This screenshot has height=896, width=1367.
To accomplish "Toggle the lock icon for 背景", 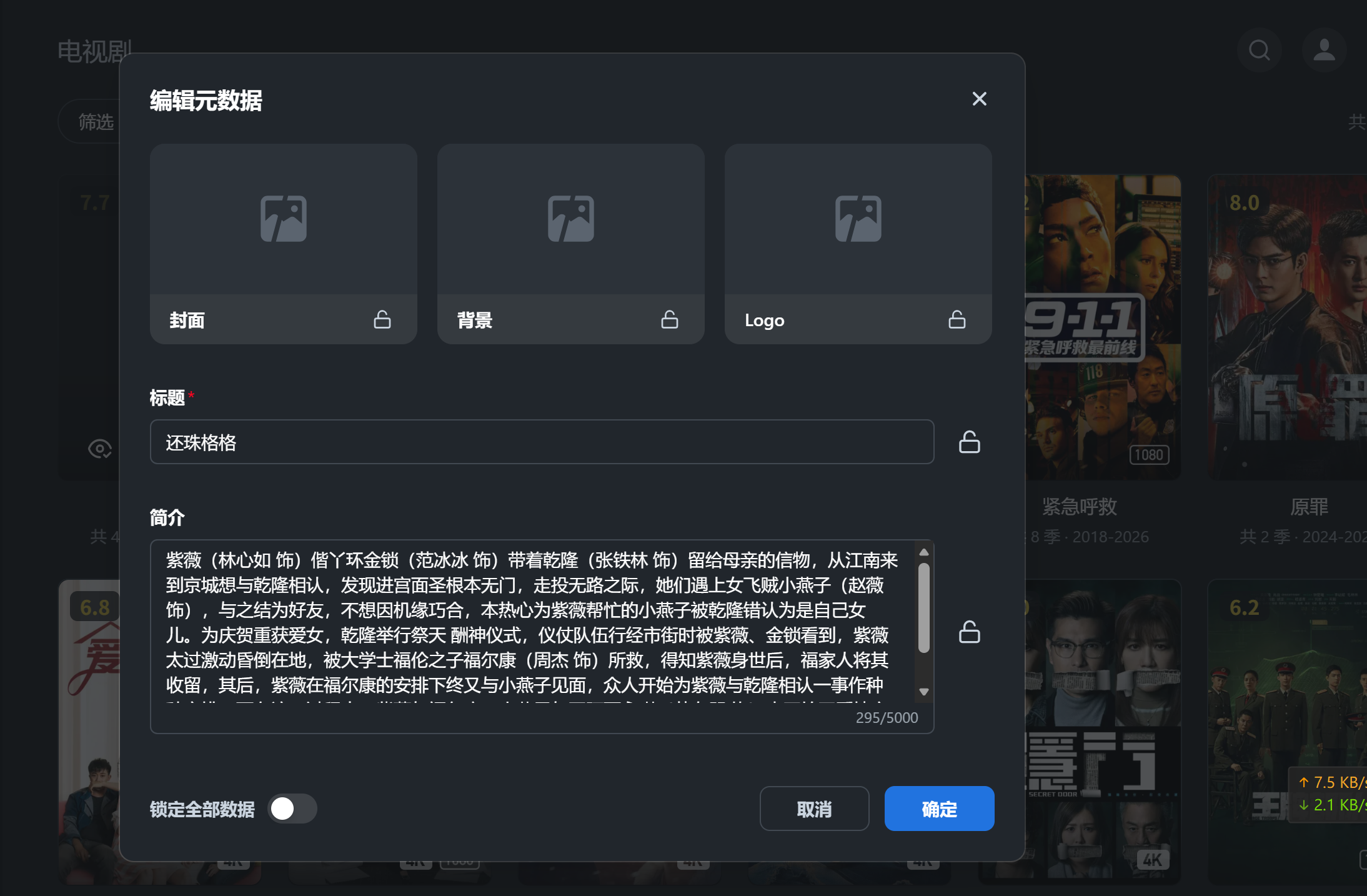I will tap(670, 319).
